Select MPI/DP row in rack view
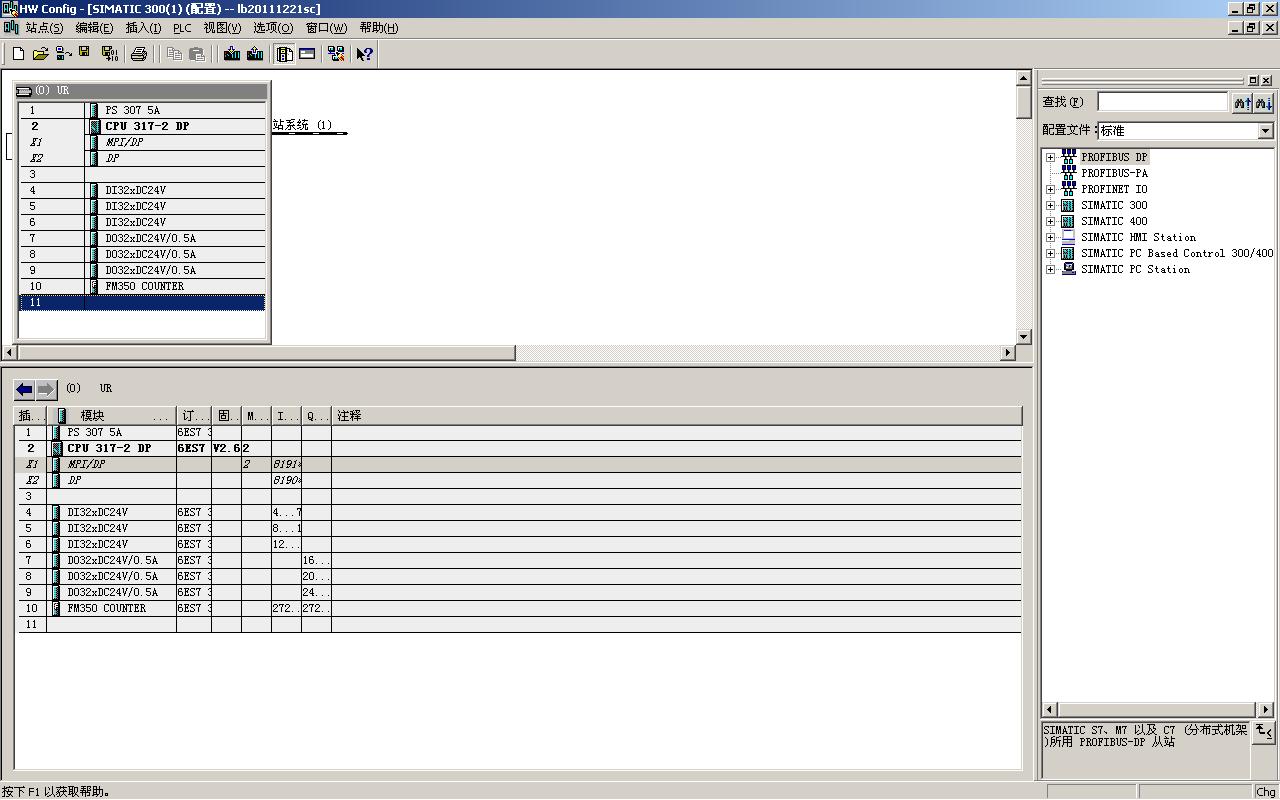Screen dimensions: 1280x800 click(x=143, y=142)
